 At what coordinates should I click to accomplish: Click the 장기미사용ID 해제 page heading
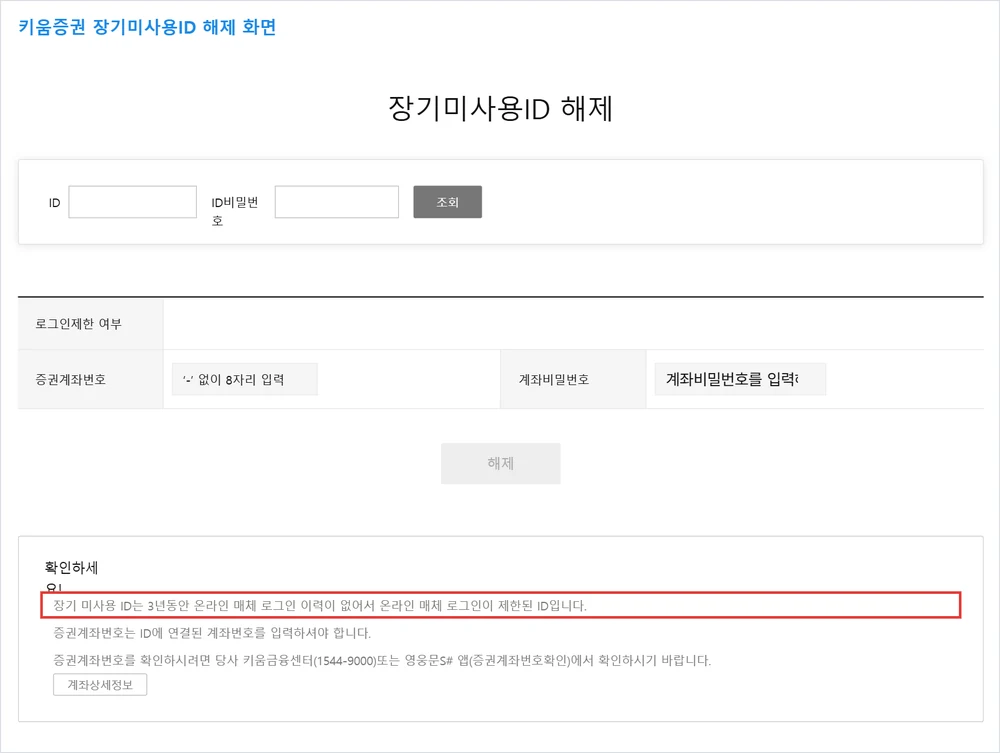[x=501, y=108]
